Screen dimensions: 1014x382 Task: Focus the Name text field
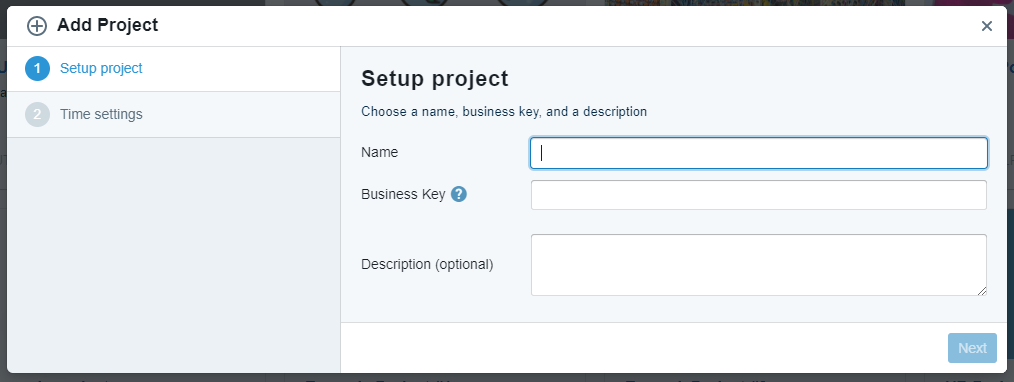(759, 153)
